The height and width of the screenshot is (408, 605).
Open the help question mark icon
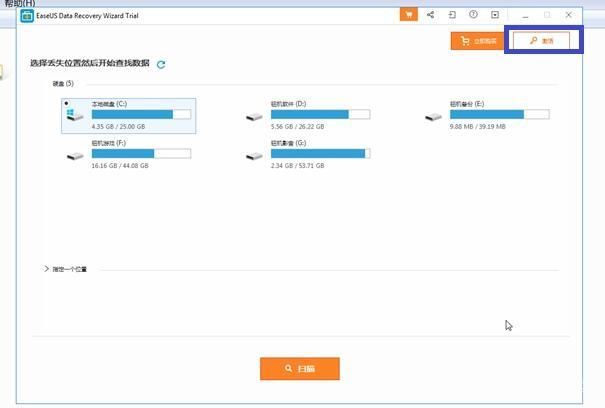coord(473,15)
